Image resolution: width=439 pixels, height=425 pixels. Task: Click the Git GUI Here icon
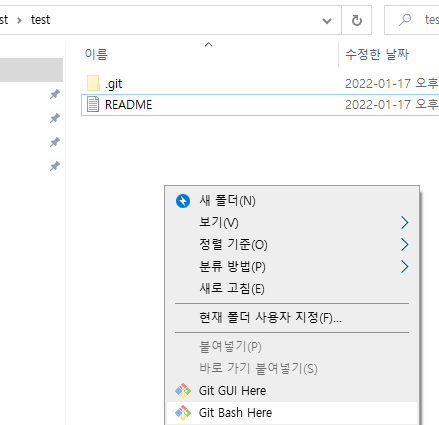pos(183,391)
